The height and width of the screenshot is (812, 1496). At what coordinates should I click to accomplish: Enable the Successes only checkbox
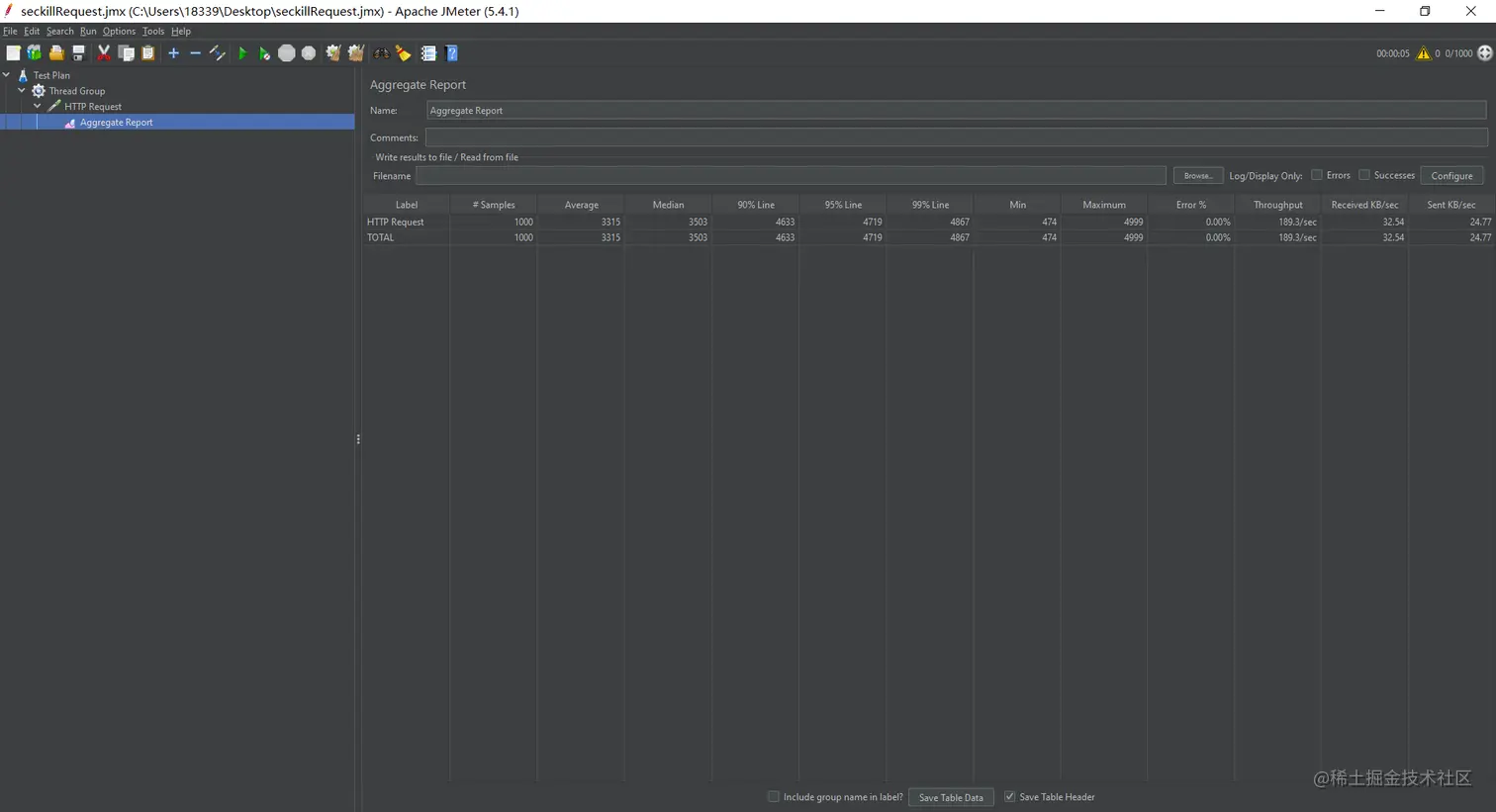tap(1364, 175)
